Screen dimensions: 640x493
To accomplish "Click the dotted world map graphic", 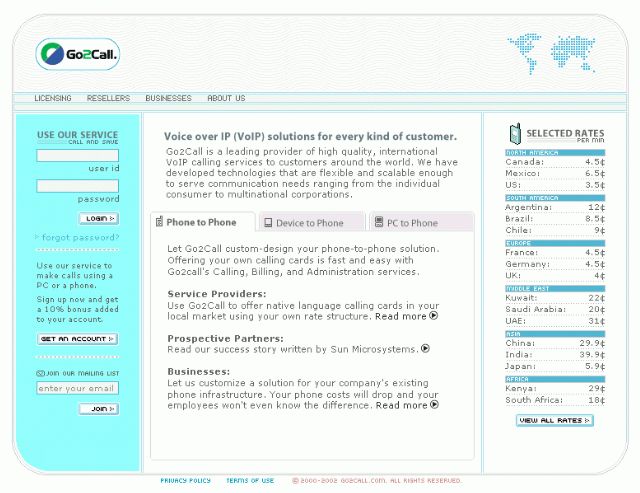I will [551, 54].
